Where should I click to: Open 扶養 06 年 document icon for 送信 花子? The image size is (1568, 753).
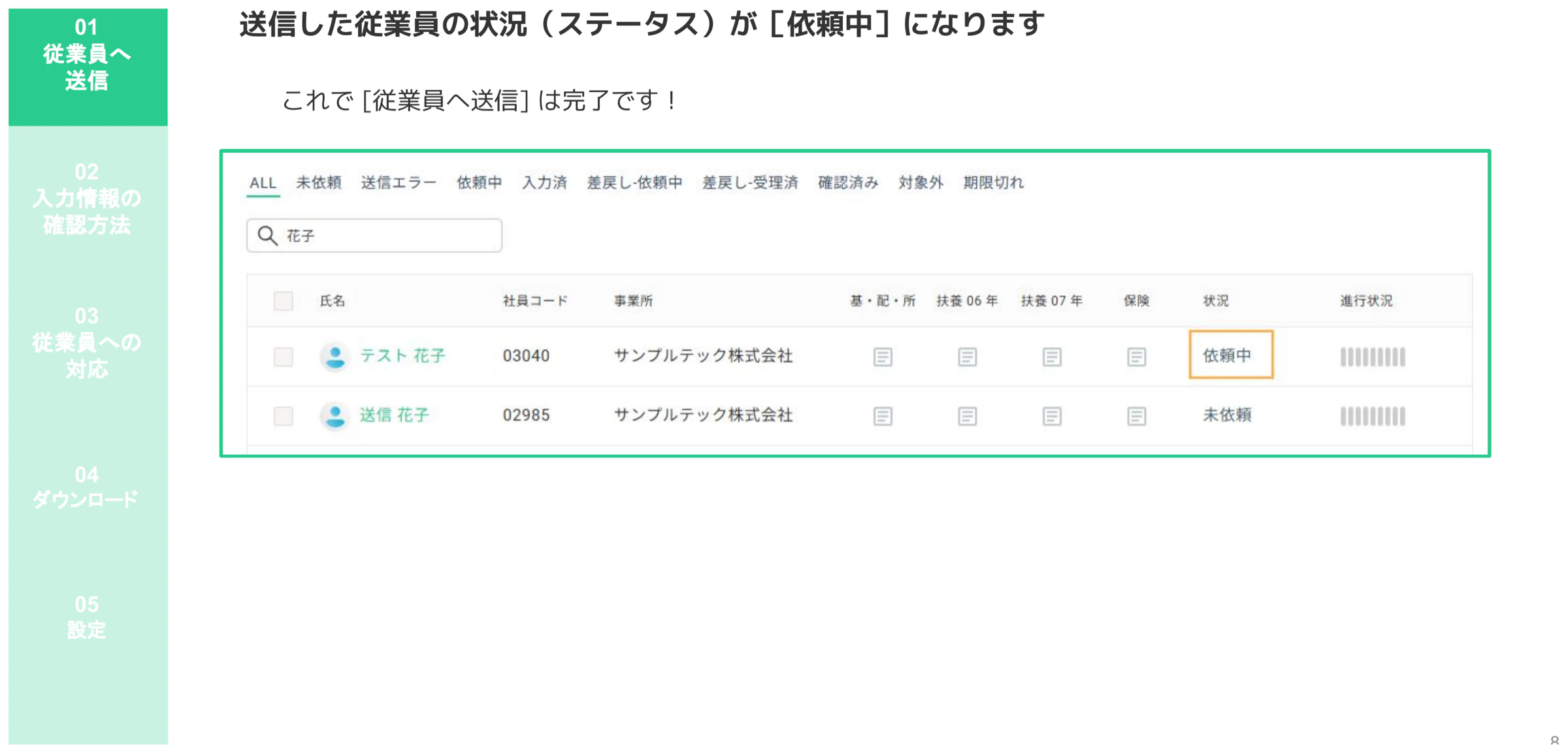pos(968,416)
